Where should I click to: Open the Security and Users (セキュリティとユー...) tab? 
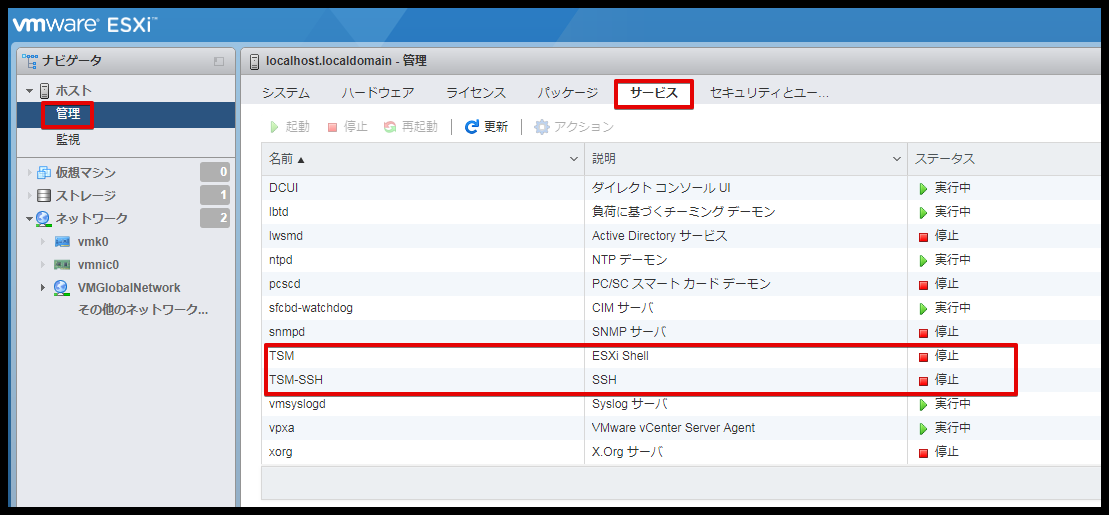pyautogui.click(x=769, y=93)
